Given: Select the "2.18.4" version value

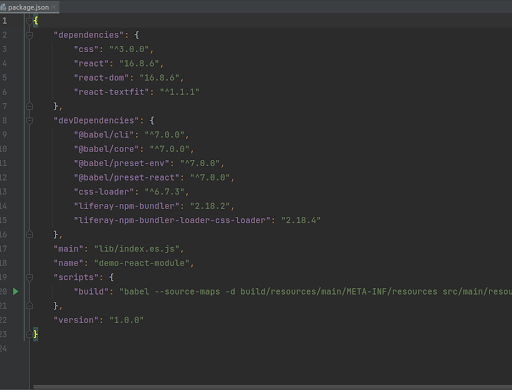Looking at the screenshot, I should 301,220.
